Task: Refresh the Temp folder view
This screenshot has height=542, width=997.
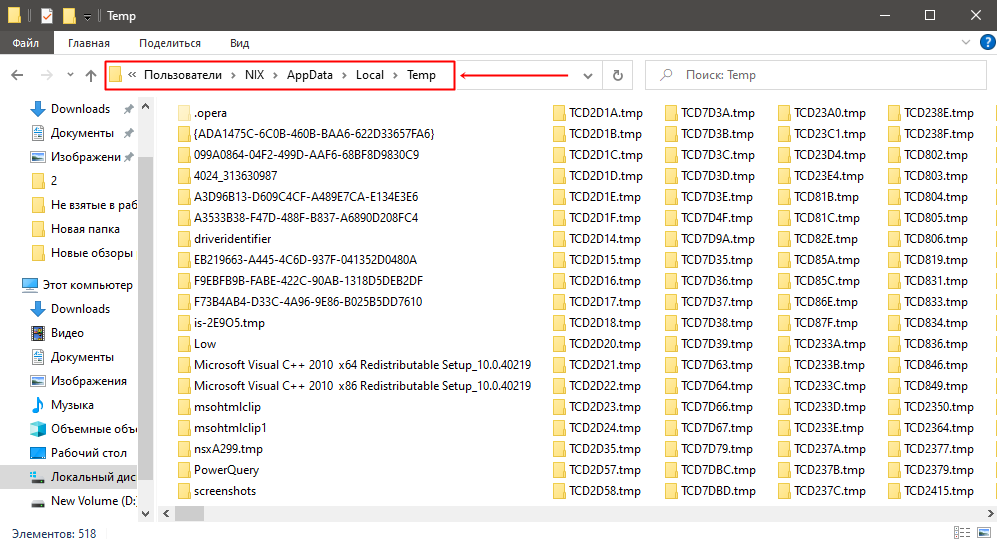Action: 617,75
